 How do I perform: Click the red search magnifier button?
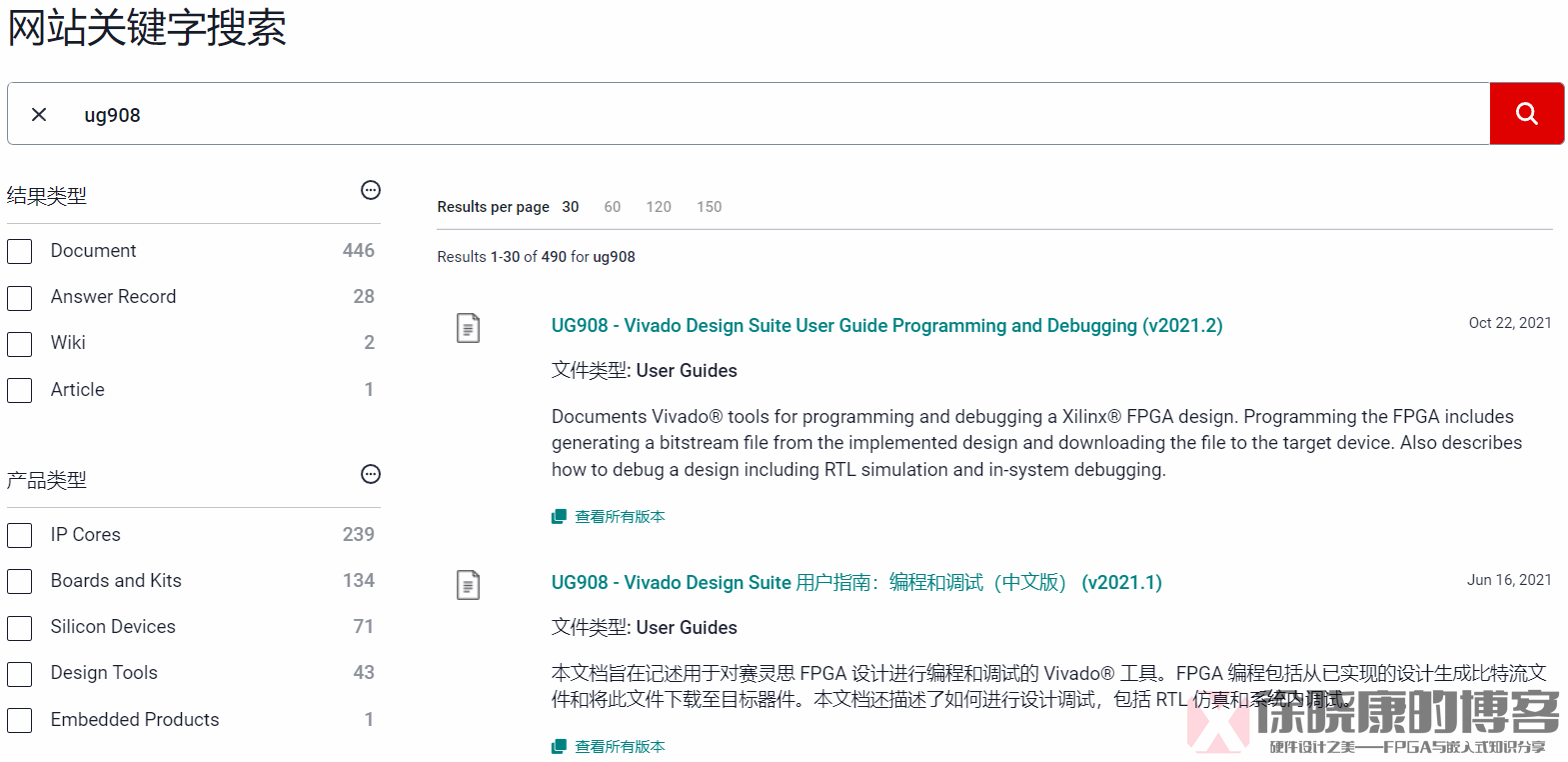1526,114
